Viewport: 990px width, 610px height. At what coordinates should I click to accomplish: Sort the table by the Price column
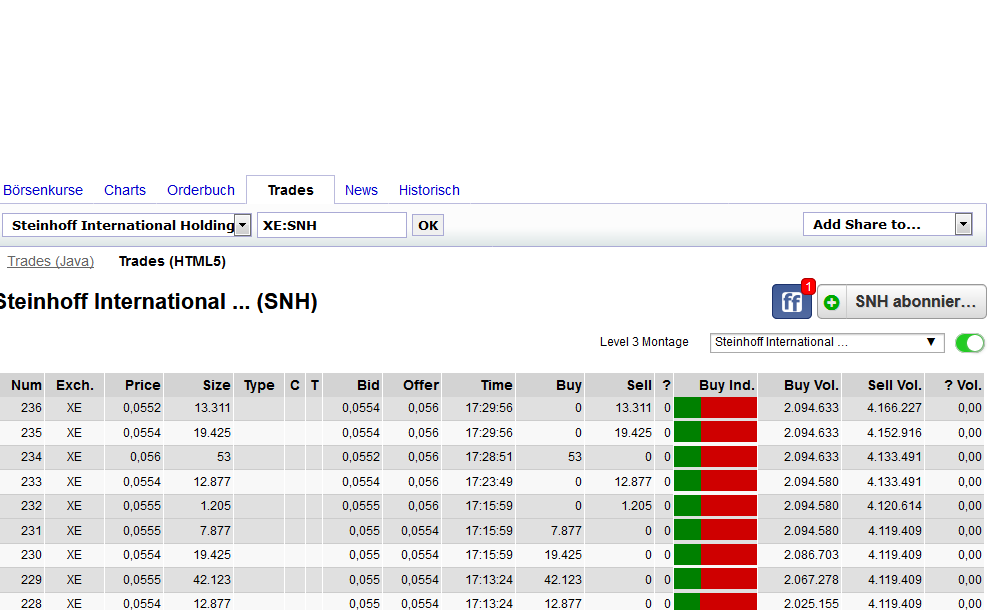pos(142,385)
